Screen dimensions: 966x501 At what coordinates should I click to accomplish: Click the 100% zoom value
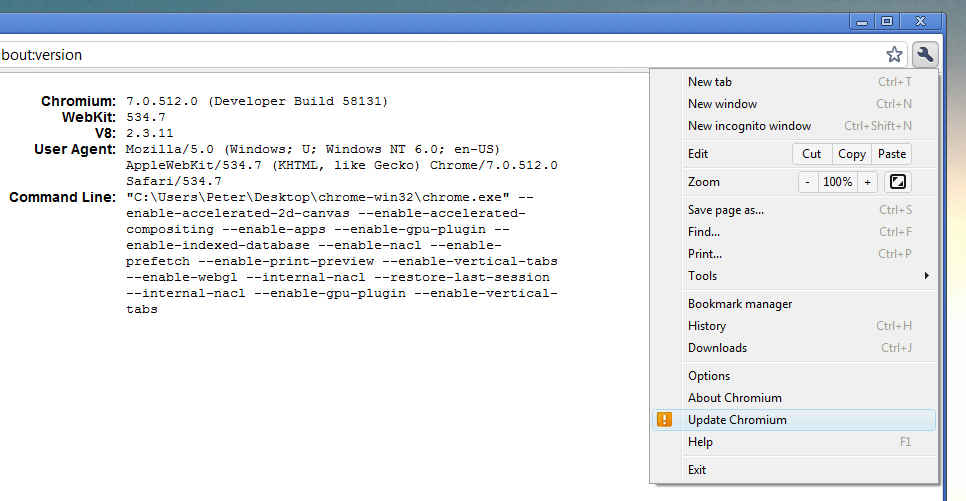[x=837, y=182]
